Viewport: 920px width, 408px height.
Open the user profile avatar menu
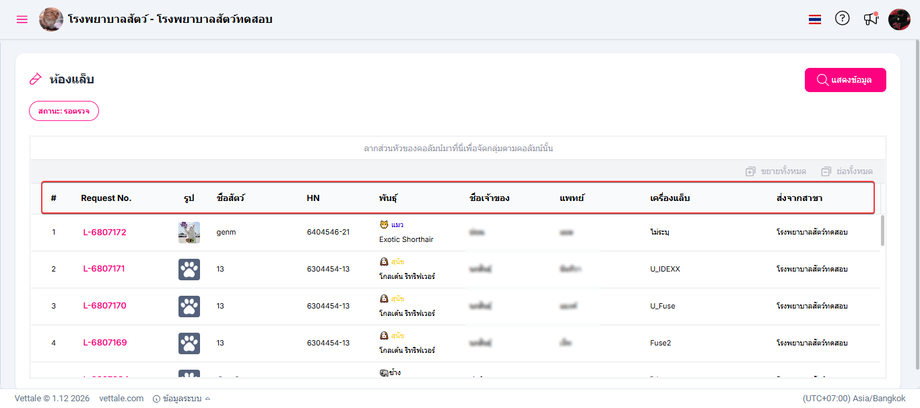click(x=899, y=19)
